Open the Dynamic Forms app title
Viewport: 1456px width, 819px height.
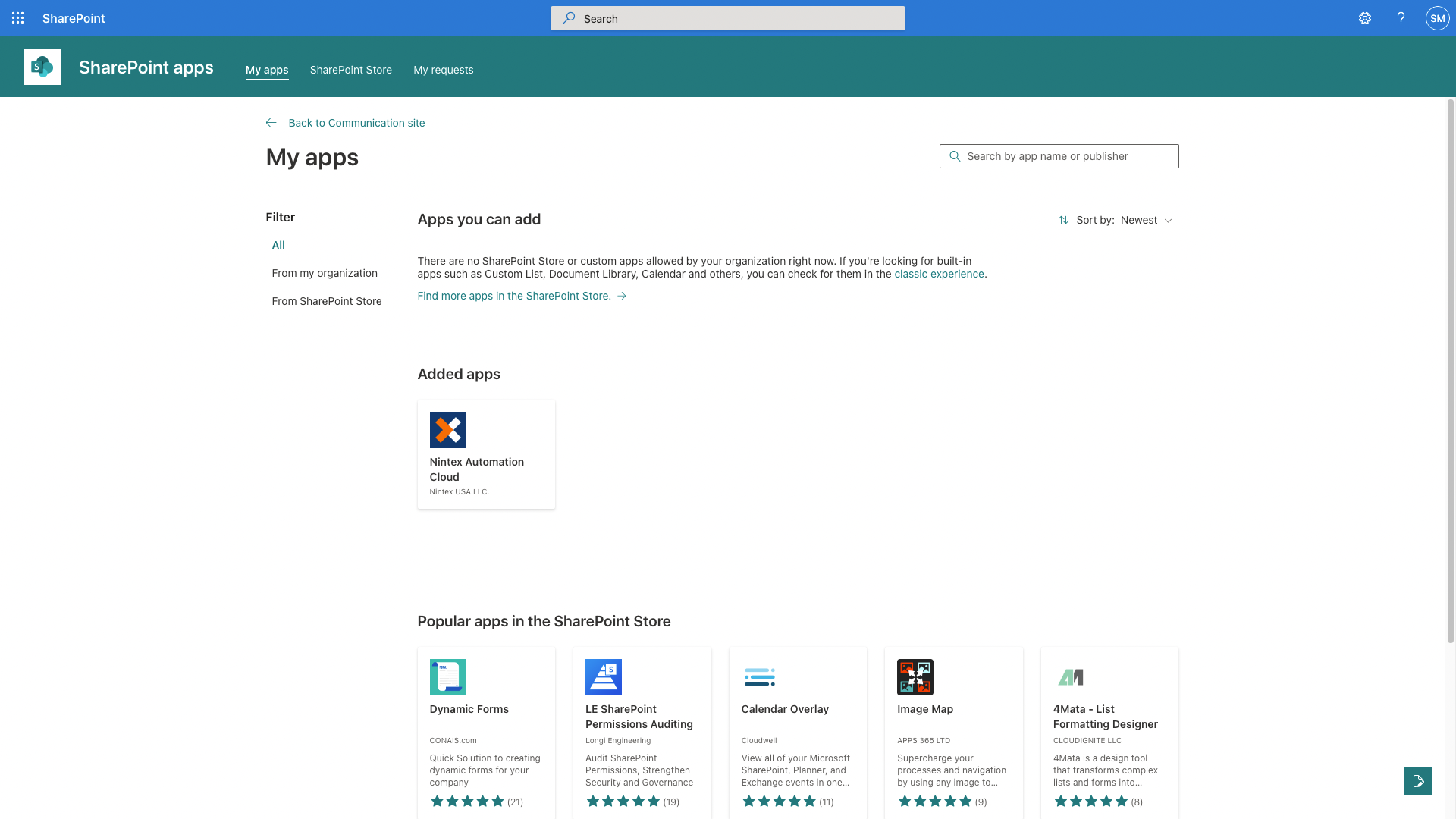469,709
